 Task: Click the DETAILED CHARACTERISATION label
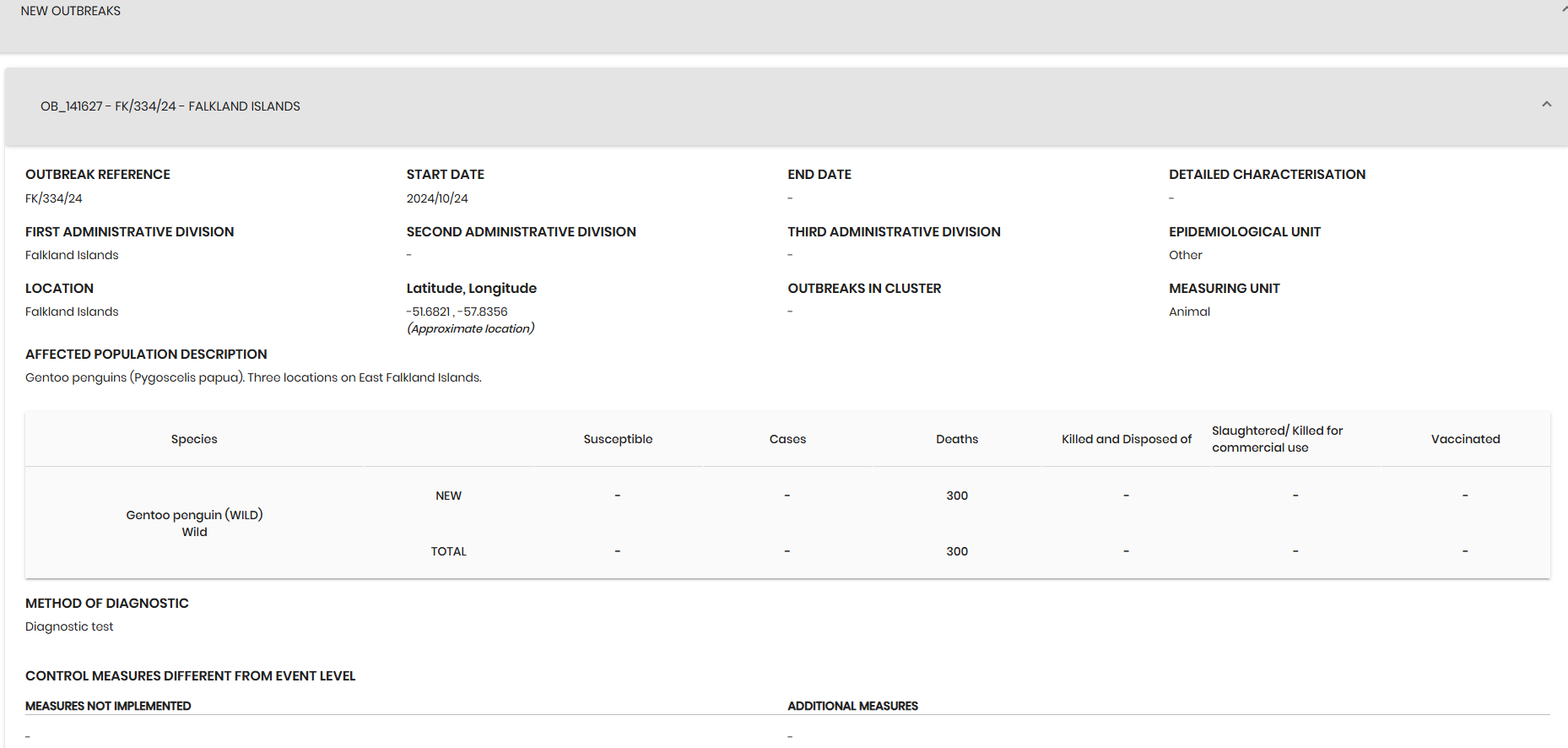1267,175
